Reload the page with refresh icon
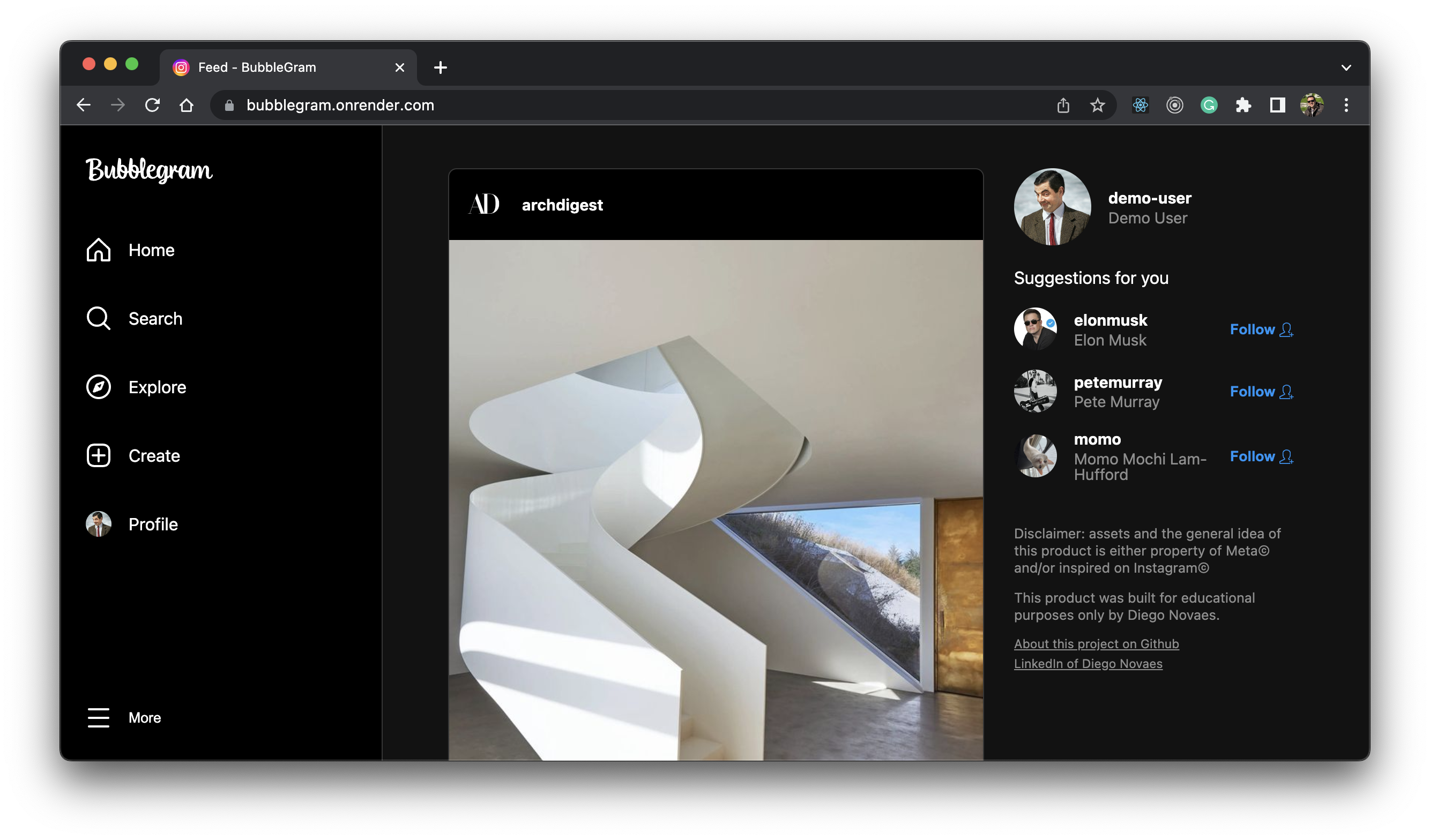1430x840 pixels. tap(152, 105)
